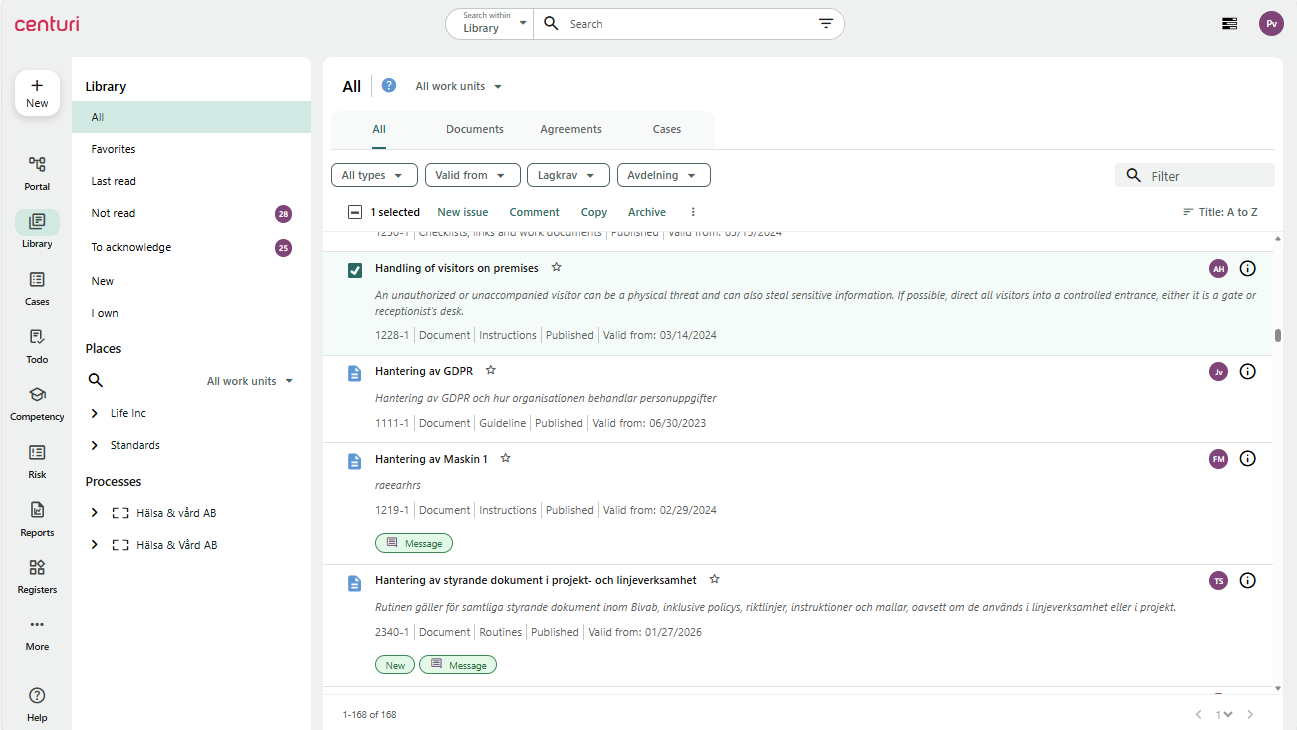Open the Portal section in the sidebar
This screenshot has height=730, width=1297.
tap(37, 172)
